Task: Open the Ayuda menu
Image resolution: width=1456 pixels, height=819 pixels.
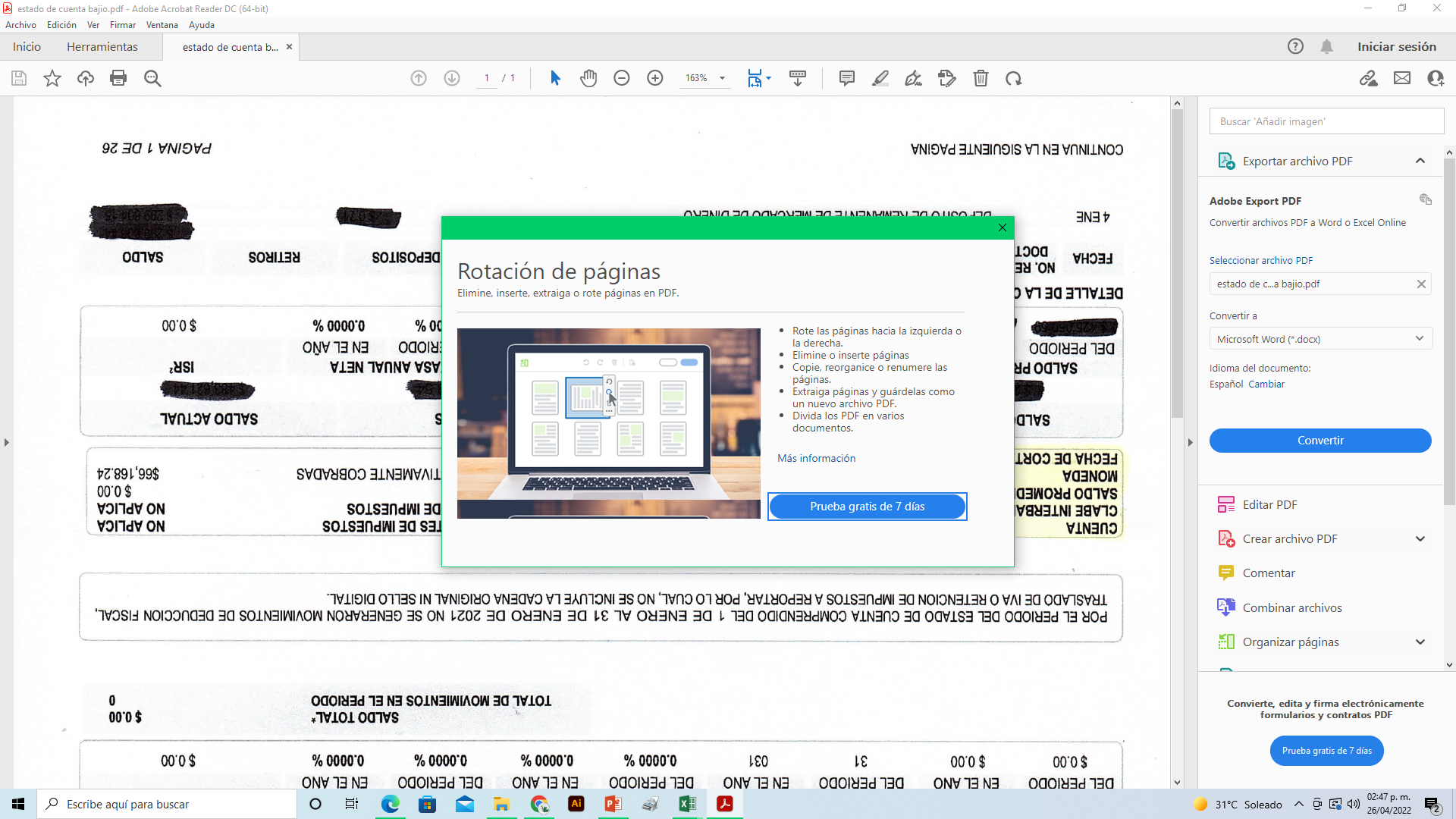Action: (202, 25)
